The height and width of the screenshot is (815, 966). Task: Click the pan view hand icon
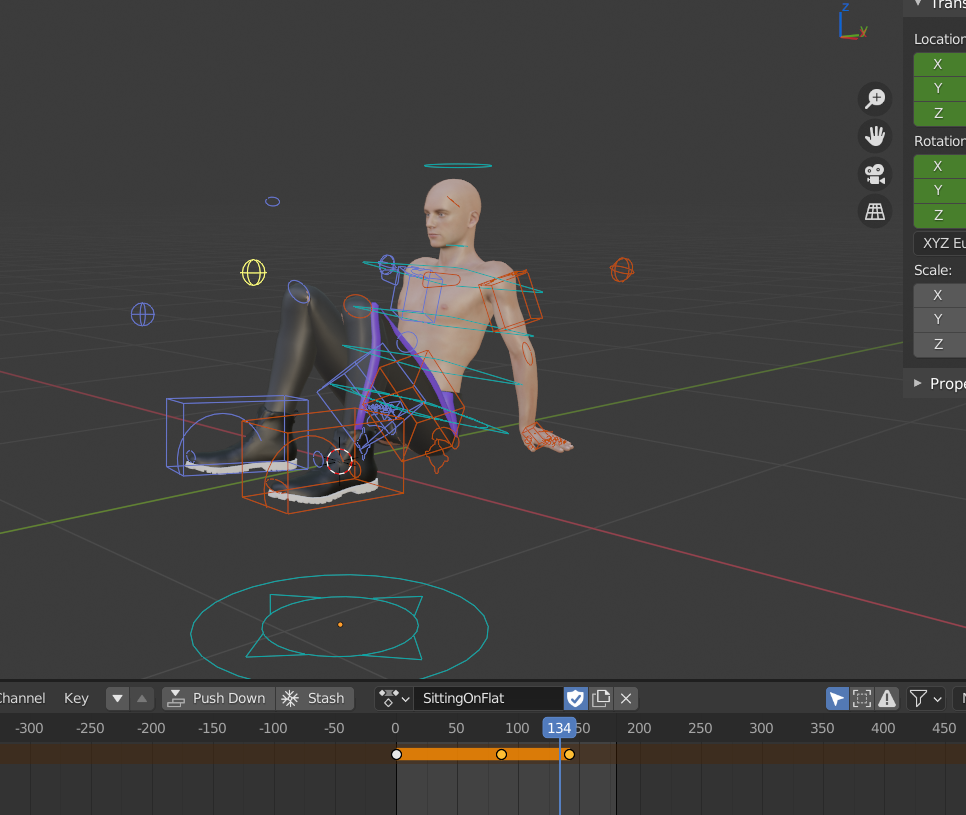(875, 135)
